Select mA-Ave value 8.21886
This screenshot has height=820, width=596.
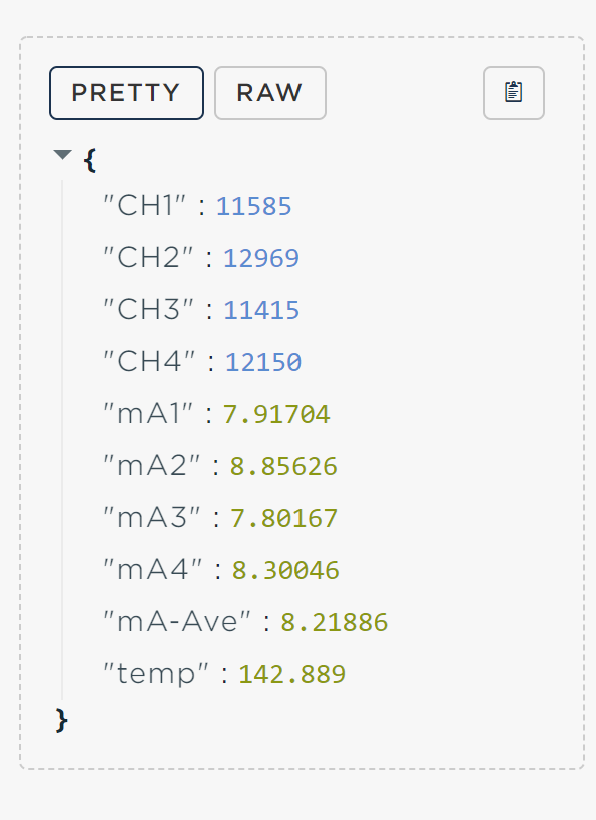coord(334,623)
